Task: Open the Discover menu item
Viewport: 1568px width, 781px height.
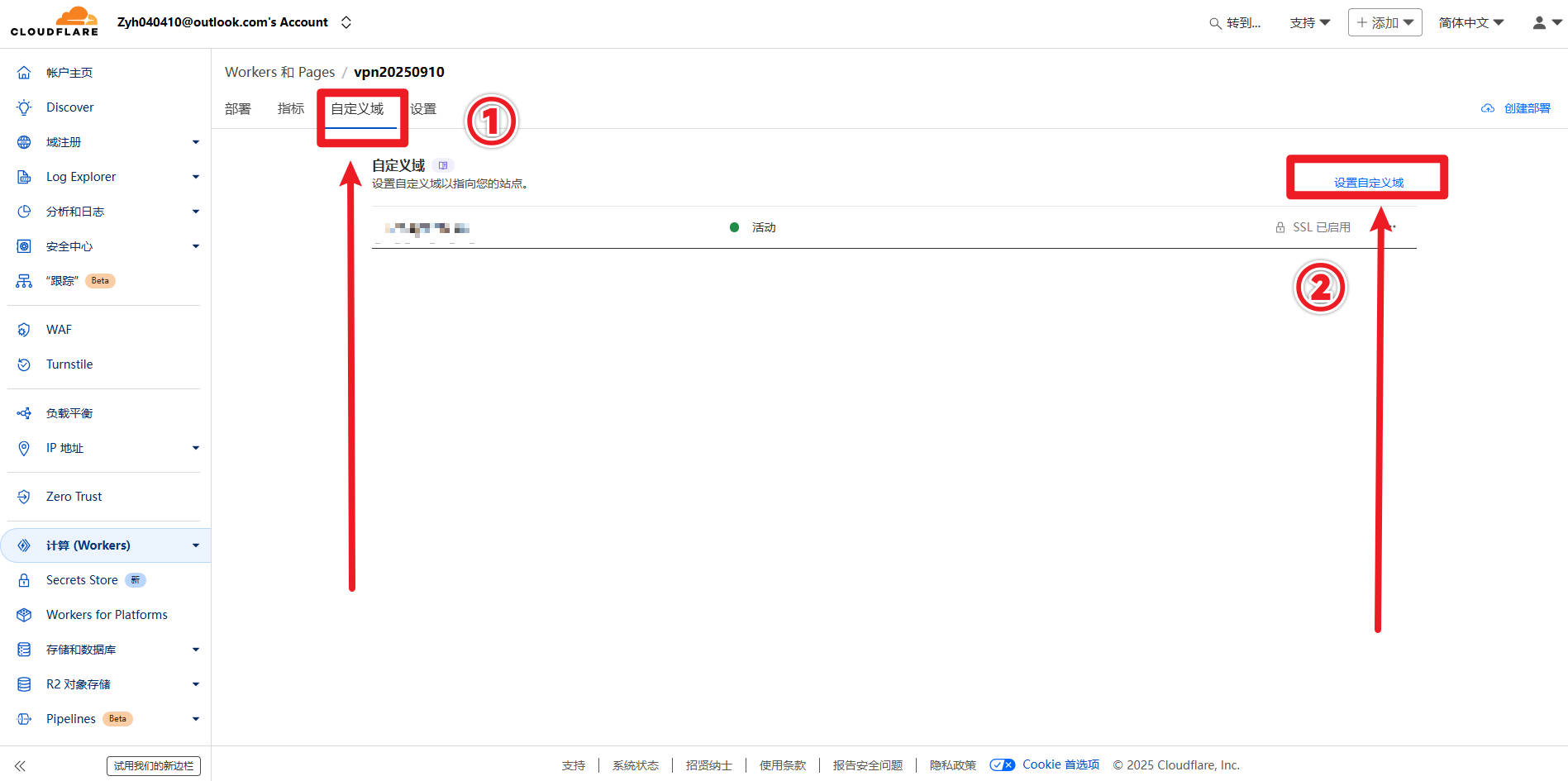Action: pos(70,107)
